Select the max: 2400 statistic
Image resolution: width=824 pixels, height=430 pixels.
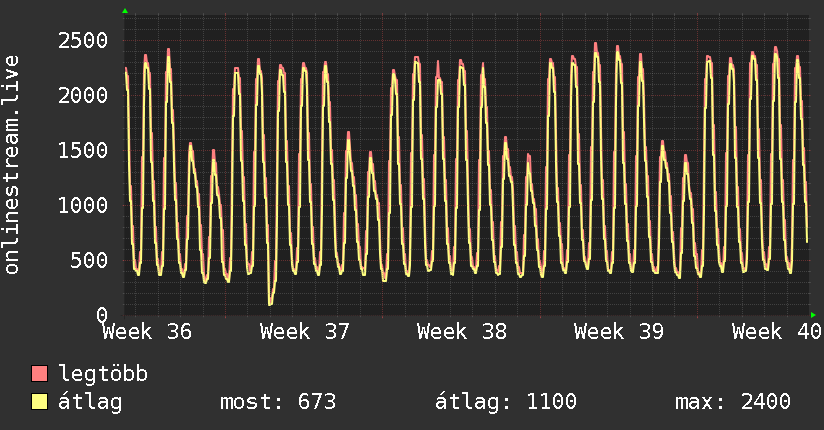pos(733,402)
